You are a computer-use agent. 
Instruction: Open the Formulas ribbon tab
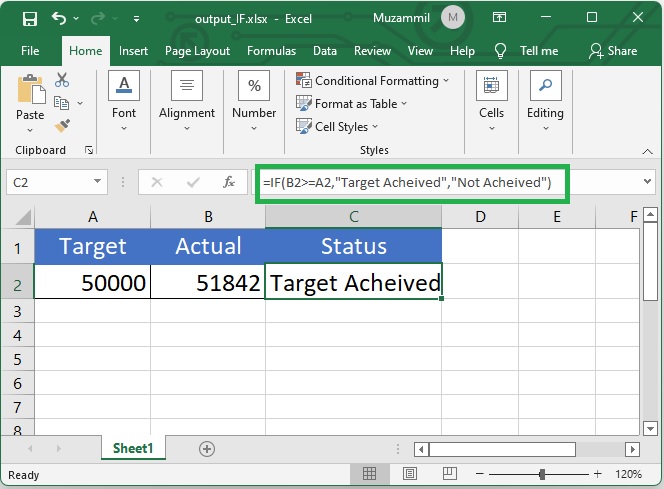pyautogui.click(x=271, y=51)
